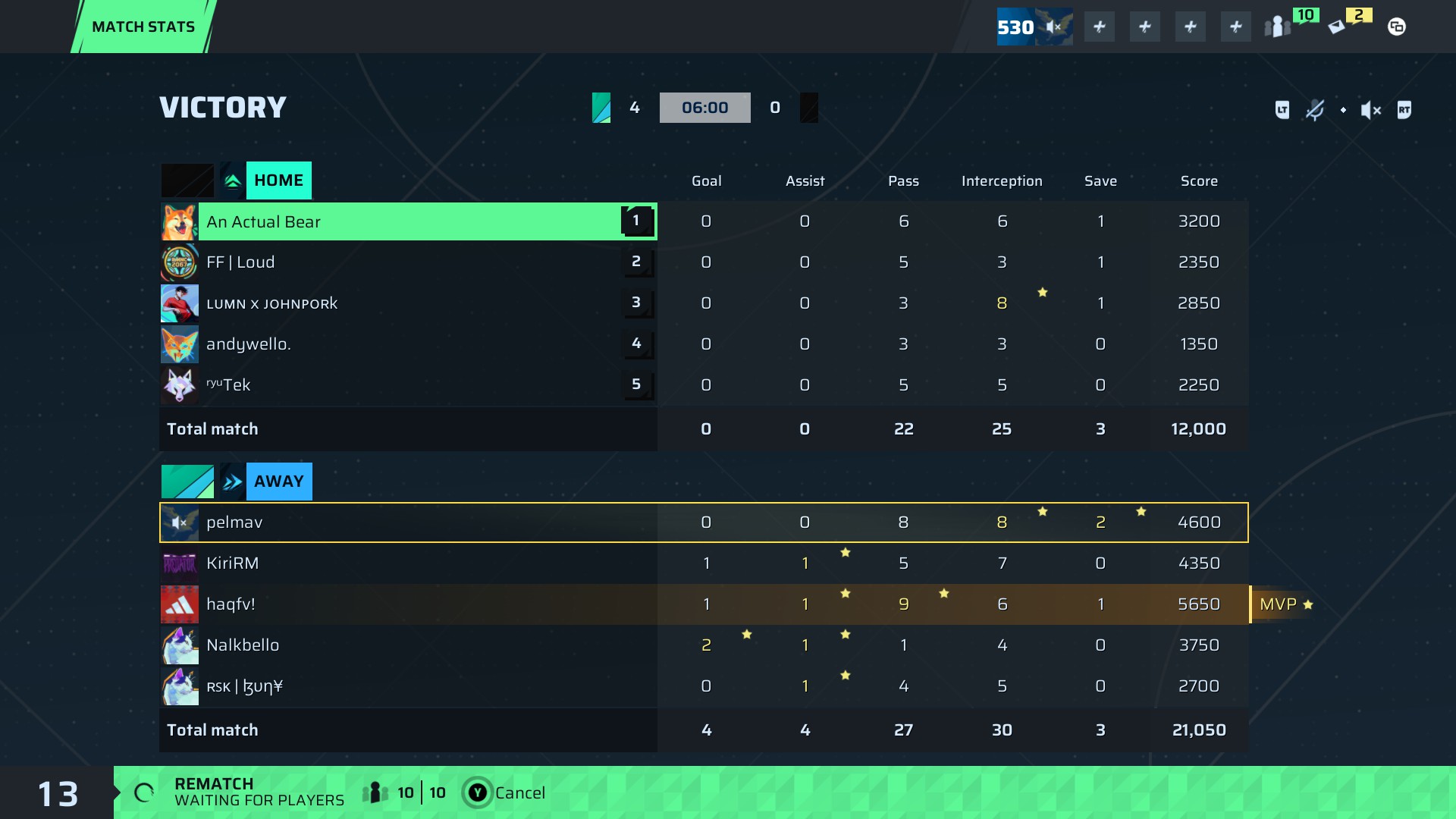Add player in fourth empty party slot
This screenshot has width=1456, height=819.
[x=1236, y=27]
